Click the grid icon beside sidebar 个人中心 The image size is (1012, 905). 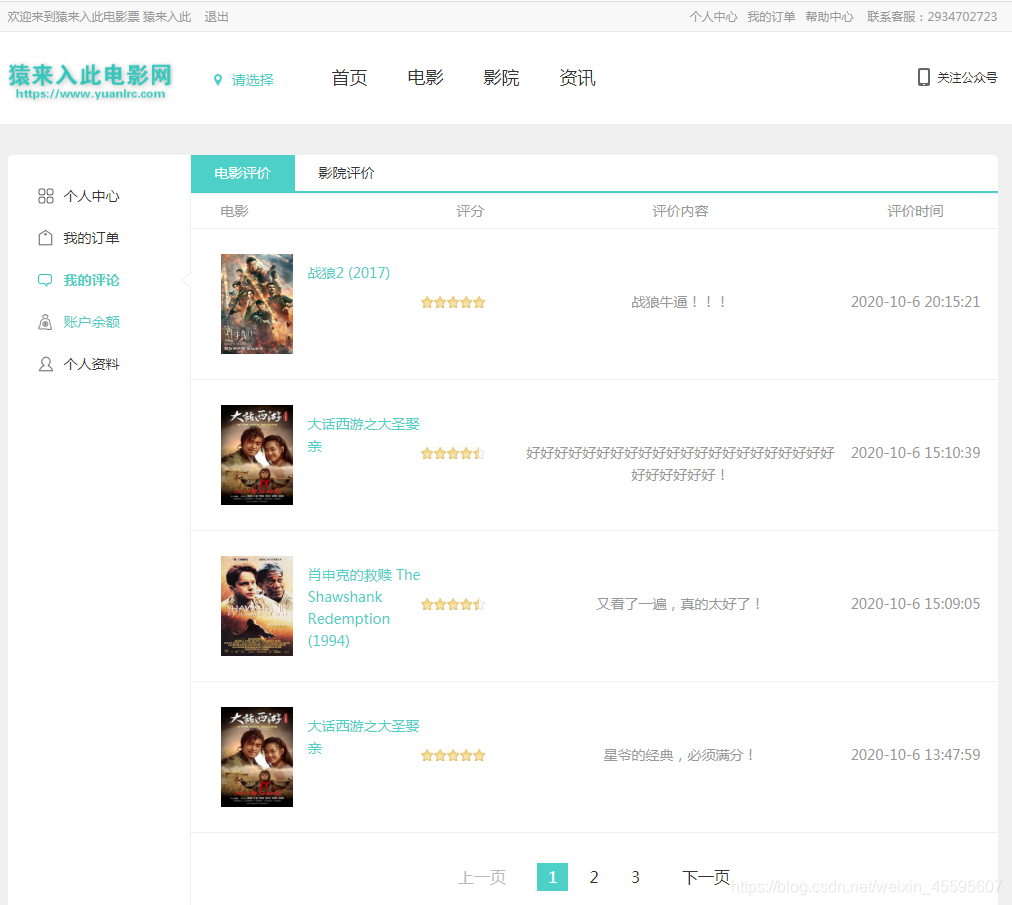tap(46, 196)
